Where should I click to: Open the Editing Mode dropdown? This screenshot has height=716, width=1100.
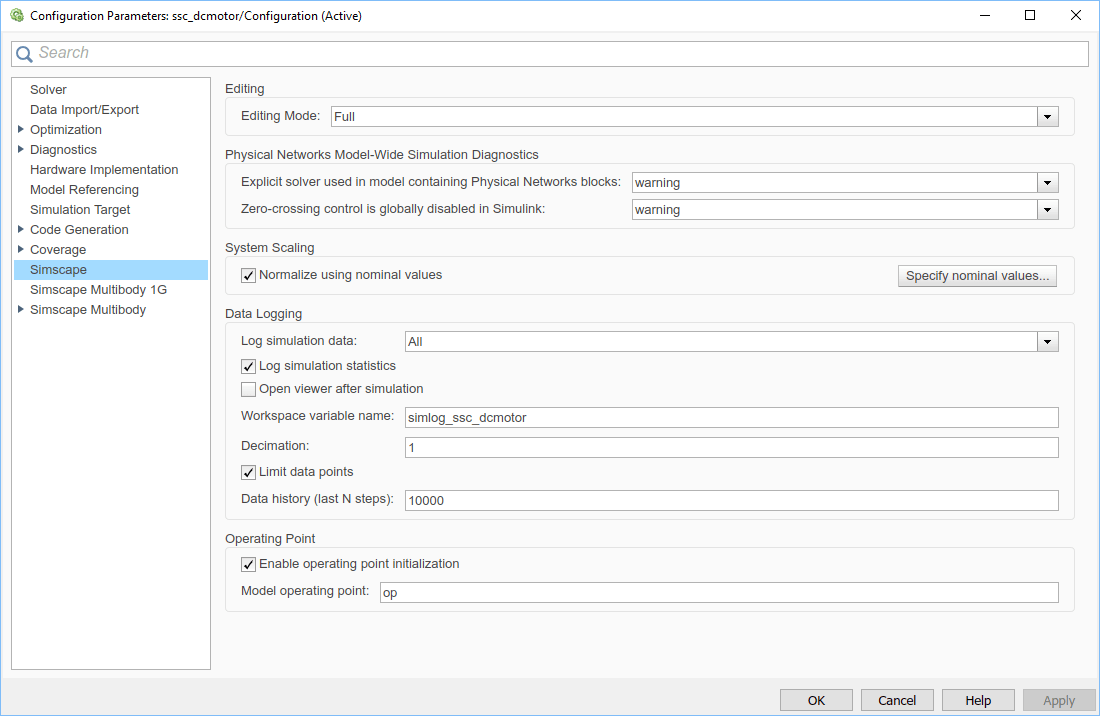click(x=1047, y=117)
